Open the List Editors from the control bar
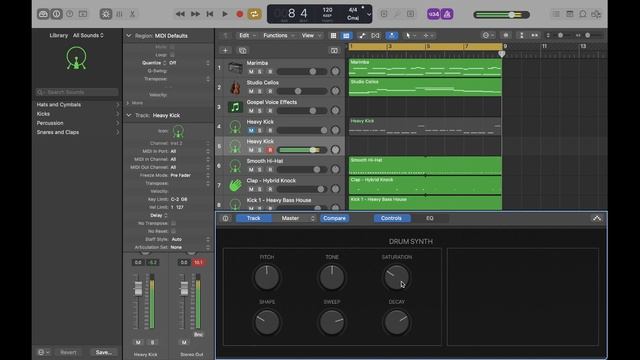The width and height of the screenshot is (640, 360). (x=556, y=14)
